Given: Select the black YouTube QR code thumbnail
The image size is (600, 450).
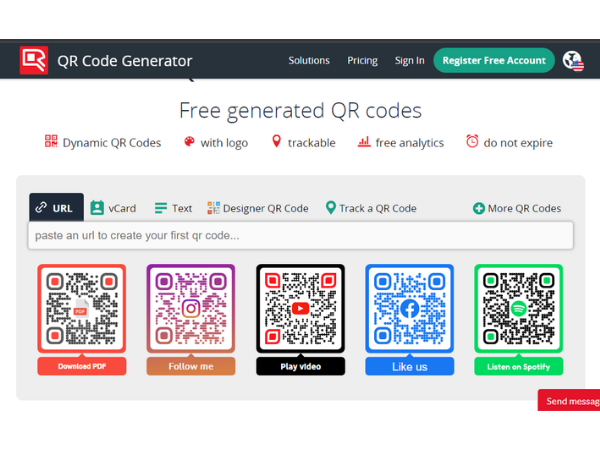Looking at the screenshot, I should (x=300, y=308).
